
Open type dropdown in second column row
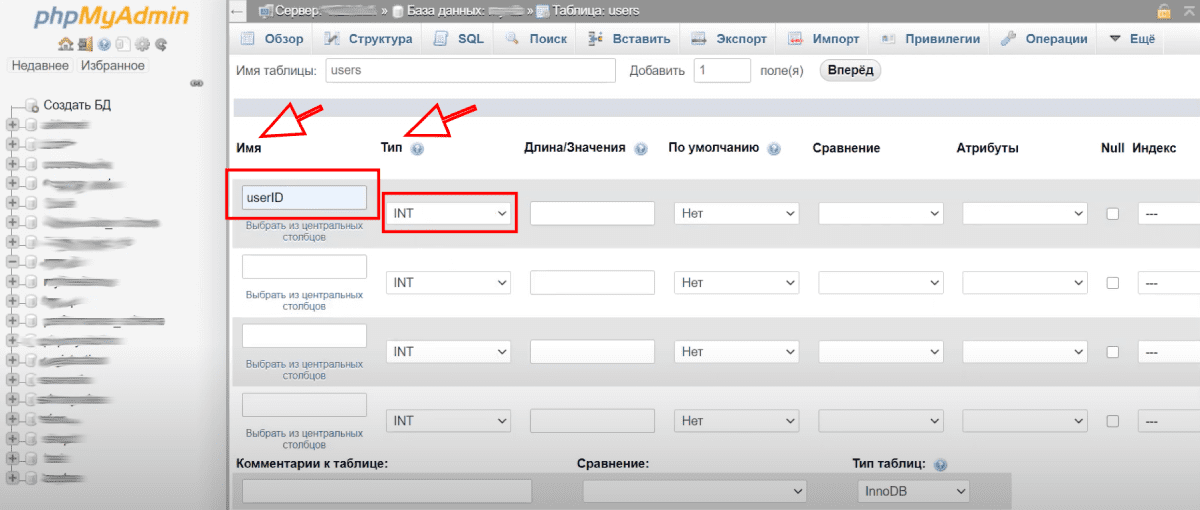coord(448,283)
